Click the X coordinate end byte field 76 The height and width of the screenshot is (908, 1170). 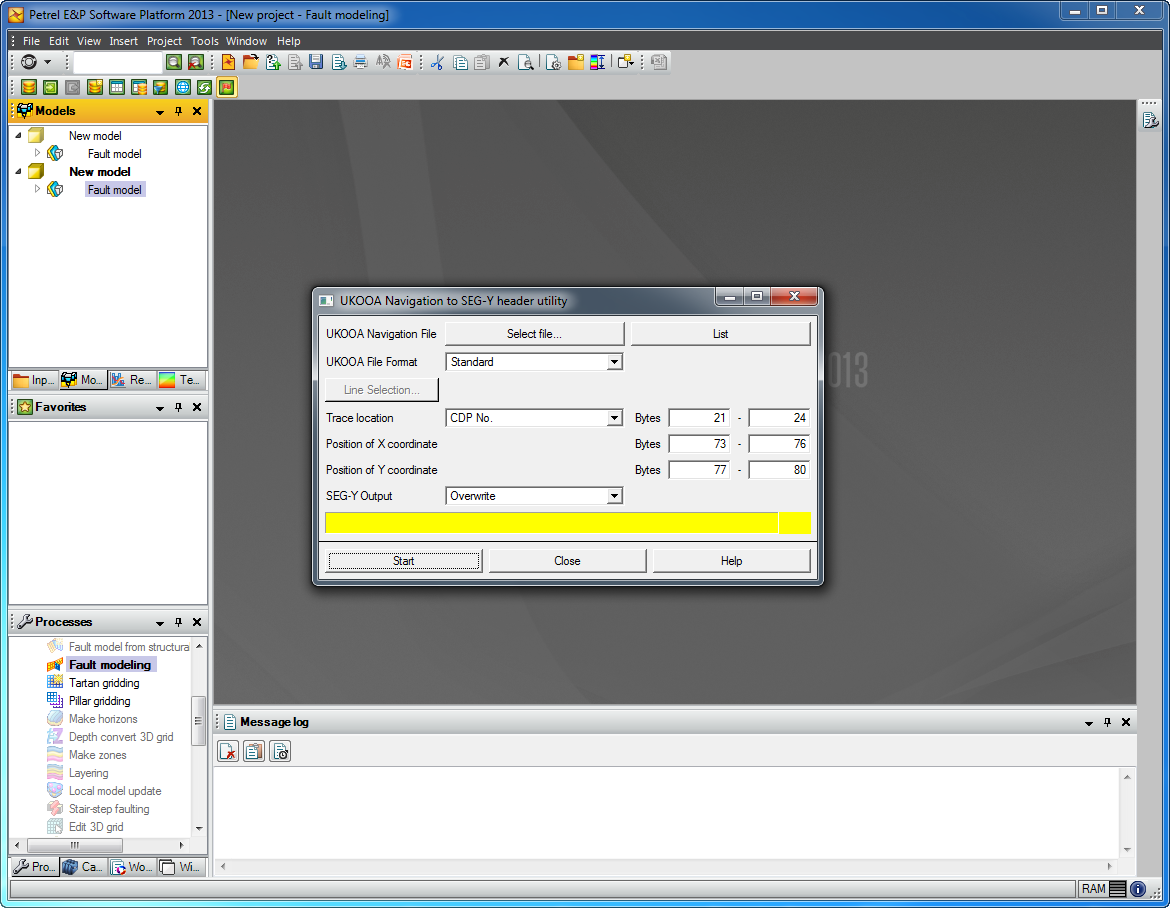pyautogui.click(x=779, y=444)
